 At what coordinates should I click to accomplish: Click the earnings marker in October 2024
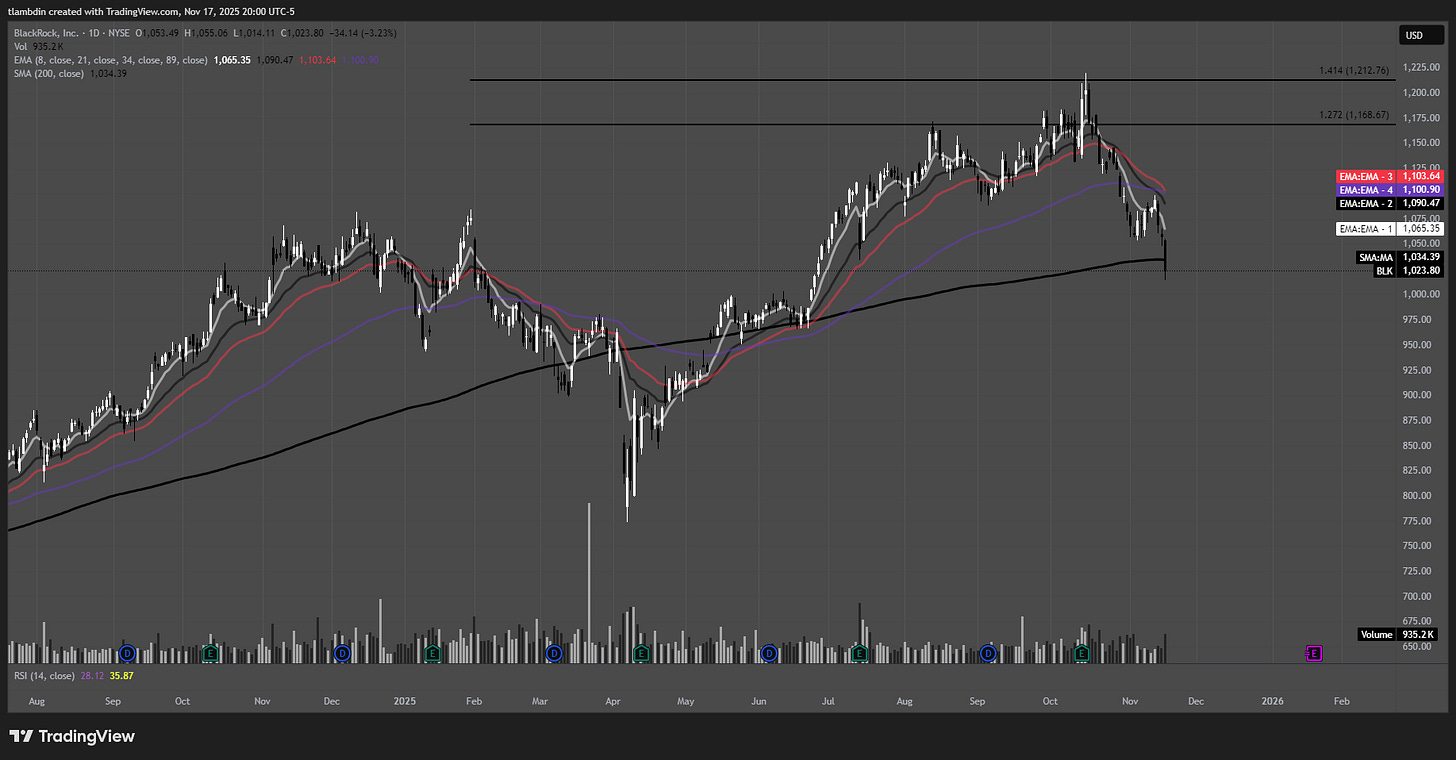pyautogui.click(x=210, y=653)
